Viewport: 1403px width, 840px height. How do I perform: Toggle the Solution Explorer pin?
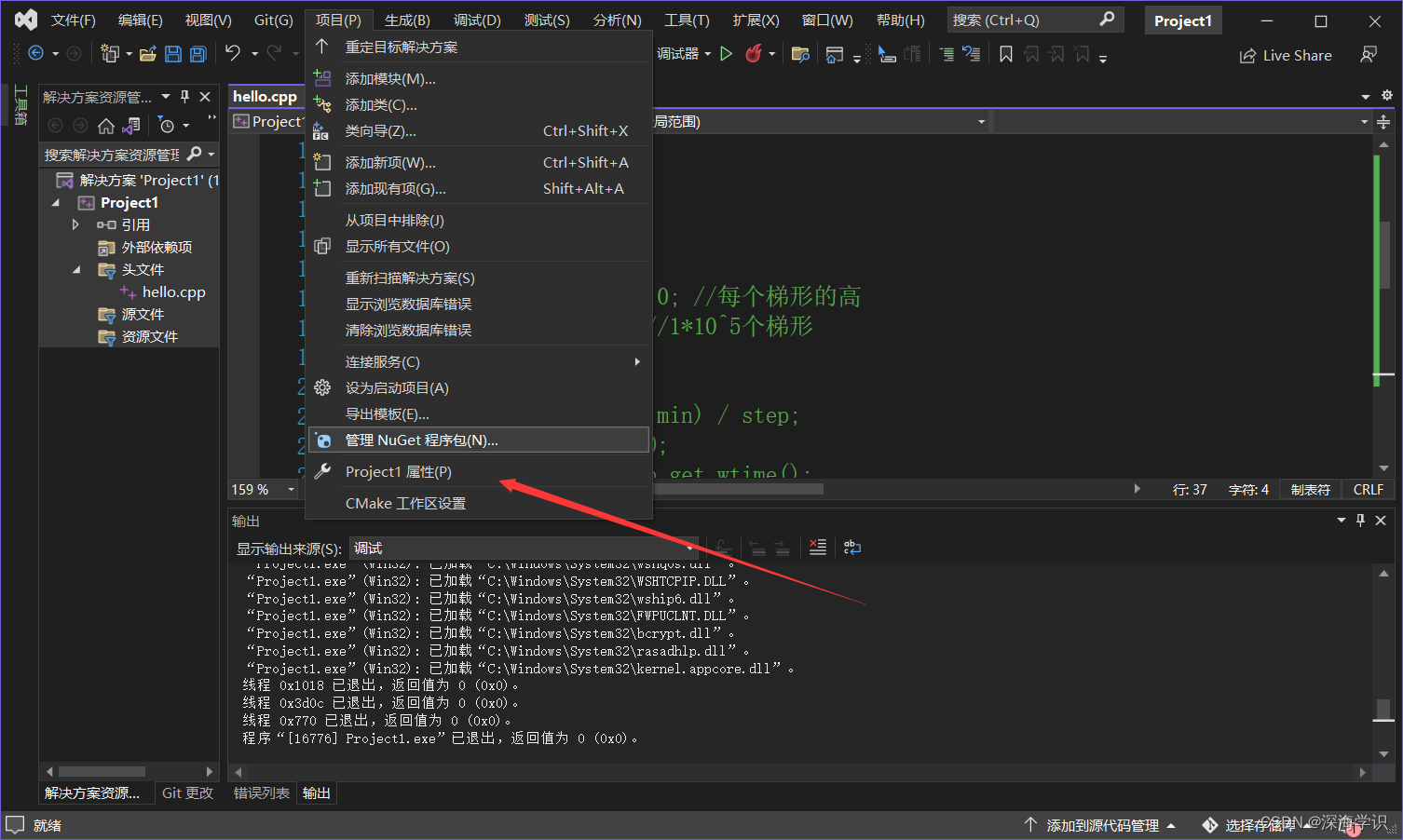pyautogui.click(x=185, y=96)
